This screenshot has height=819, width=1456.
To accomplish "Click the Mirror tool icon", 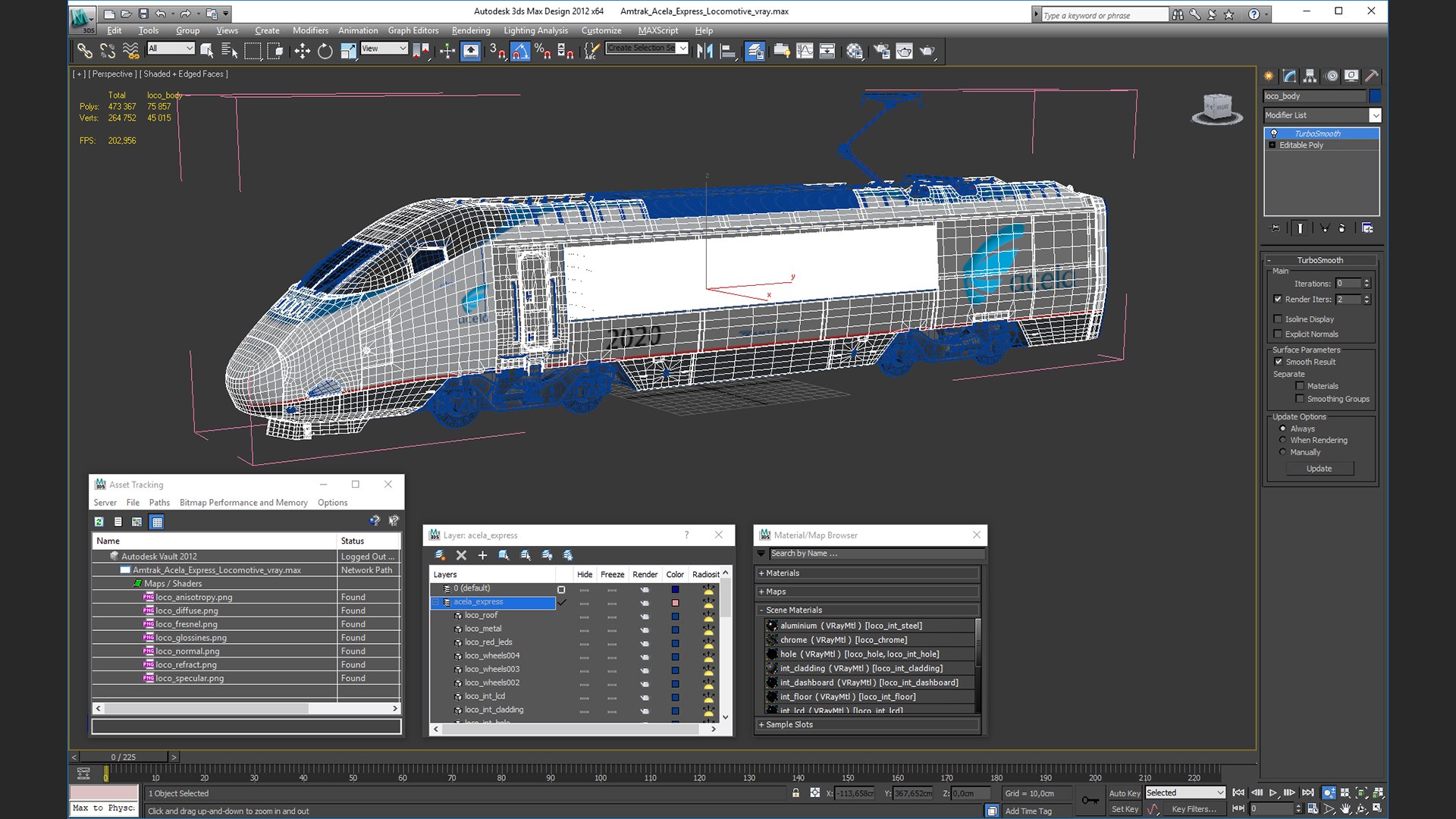I will 704,51.
